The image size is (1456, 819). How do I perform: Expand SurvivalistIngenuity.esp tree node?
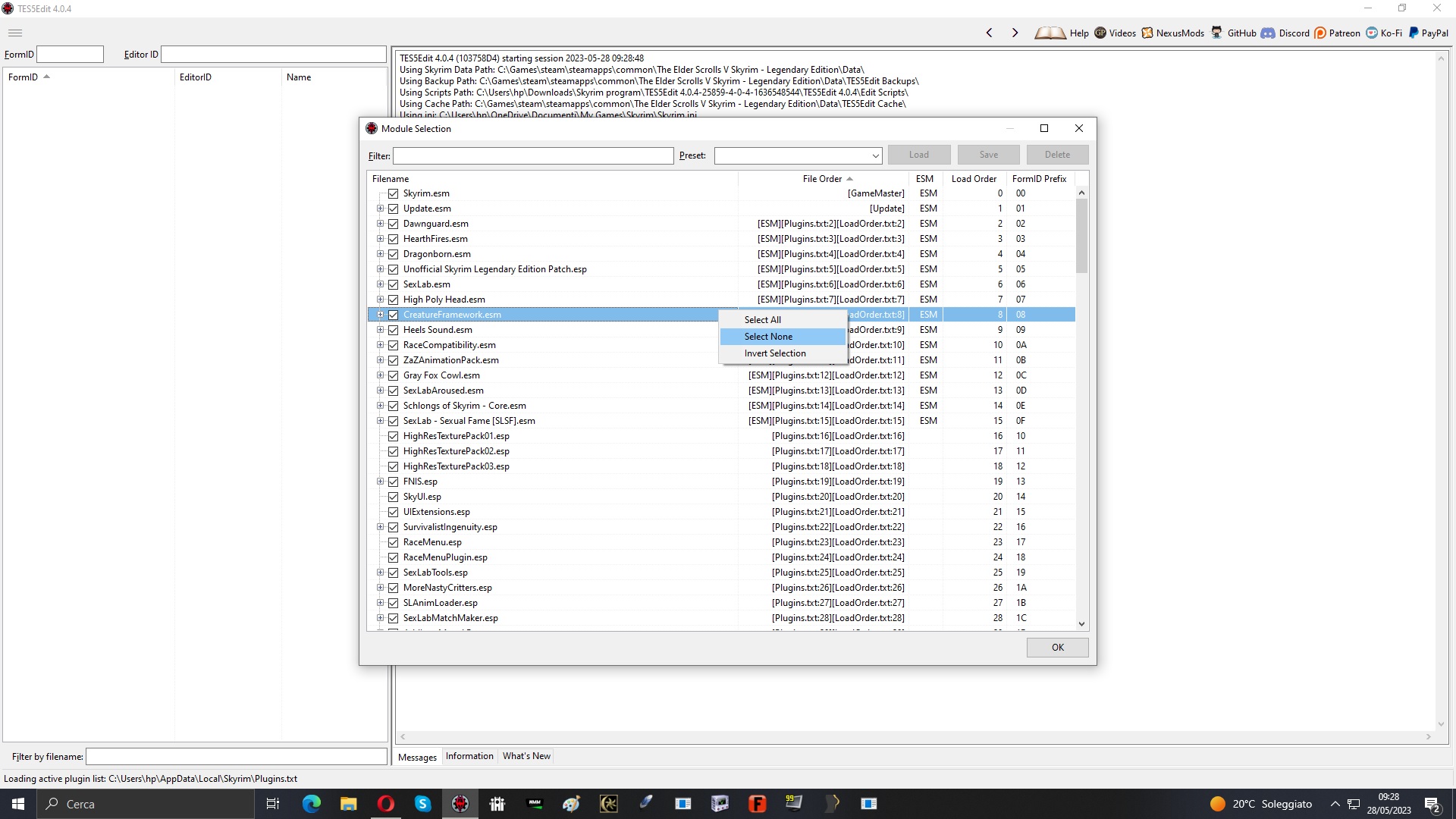380,527
